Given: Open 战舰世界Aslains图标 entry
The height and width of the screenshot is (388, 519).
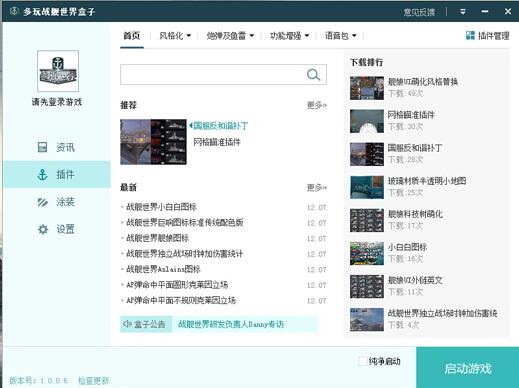Looking at the screenshot, I should tap(163, 269).
